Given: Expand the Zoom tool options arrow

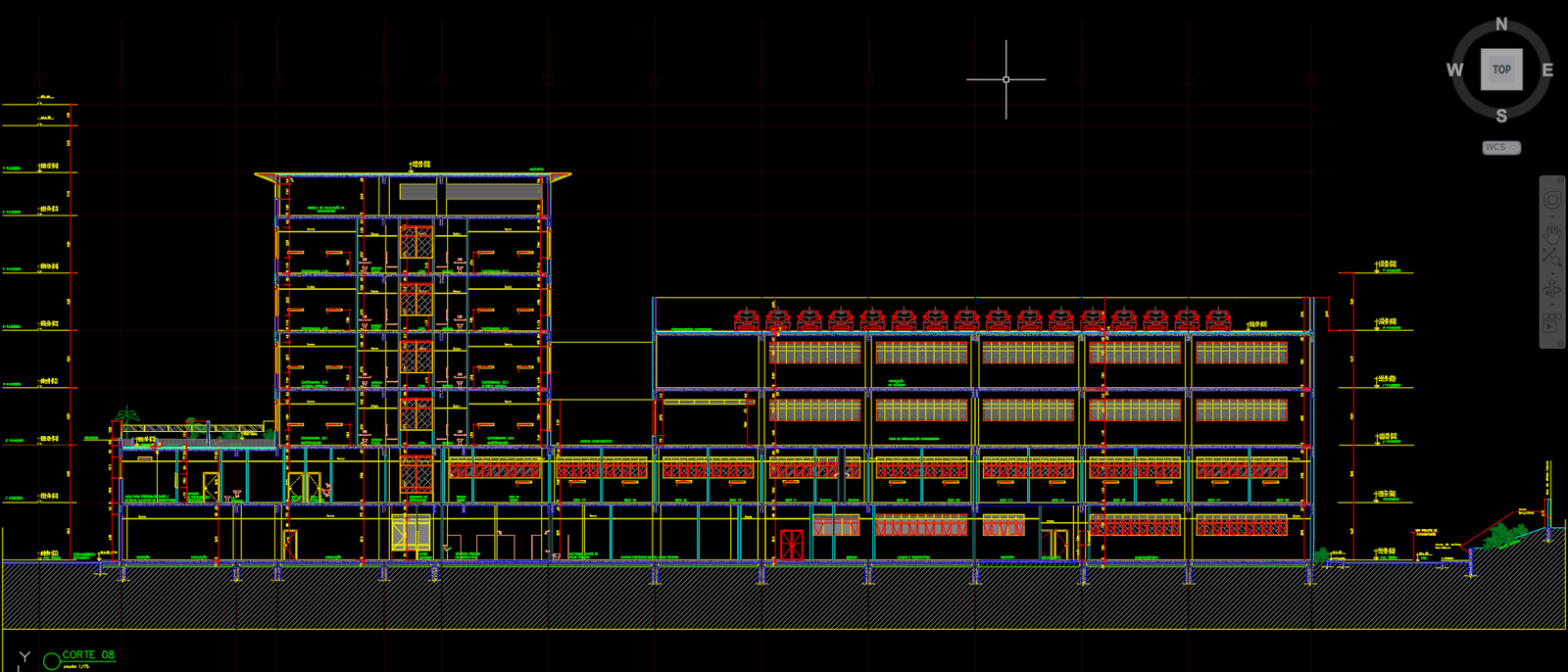Looking at the screenshot, I should [1552, 273].
